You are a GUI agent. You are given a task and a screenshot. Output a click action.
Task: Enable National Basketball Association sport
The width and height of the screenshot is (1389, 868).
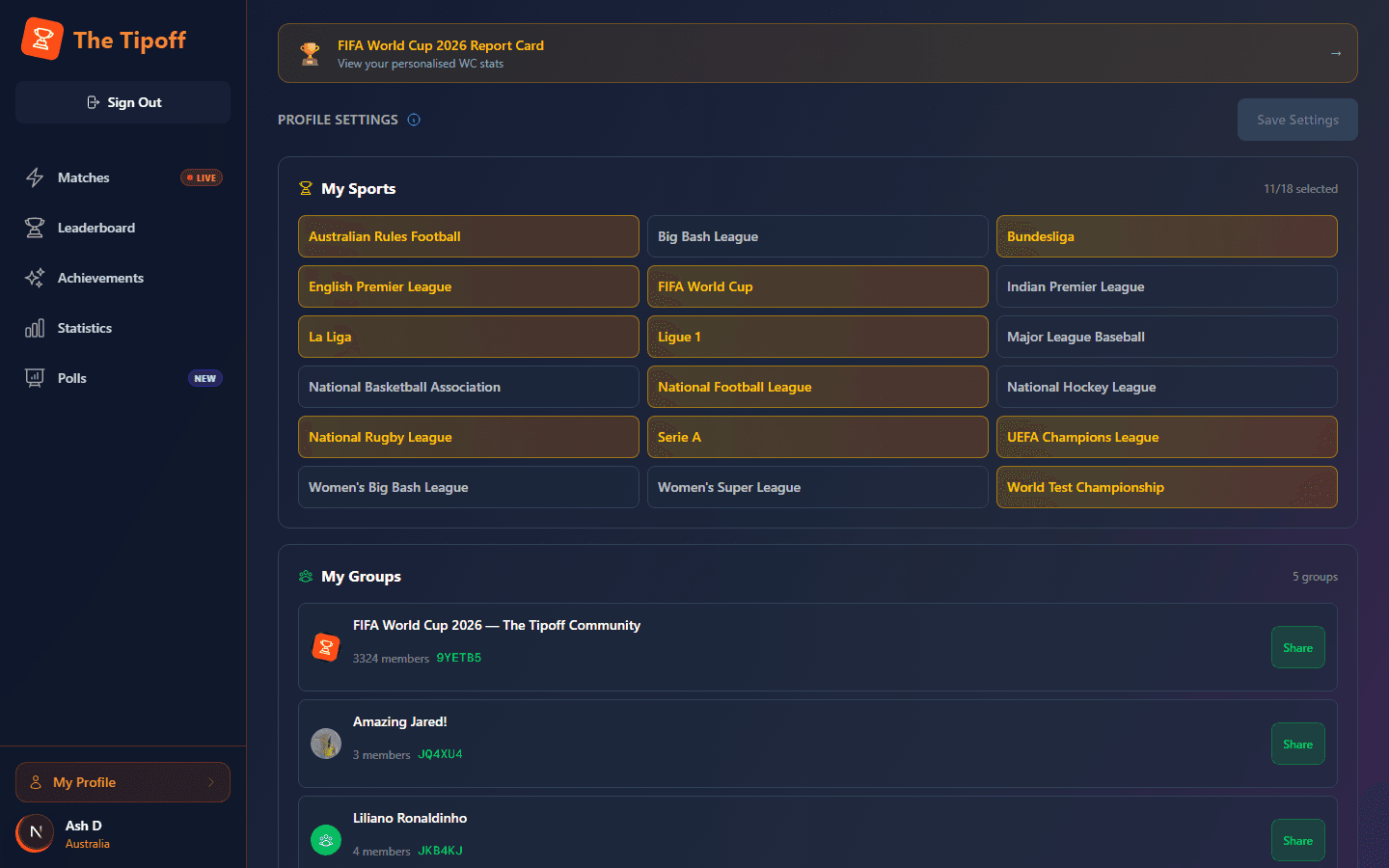click(469, 387)
